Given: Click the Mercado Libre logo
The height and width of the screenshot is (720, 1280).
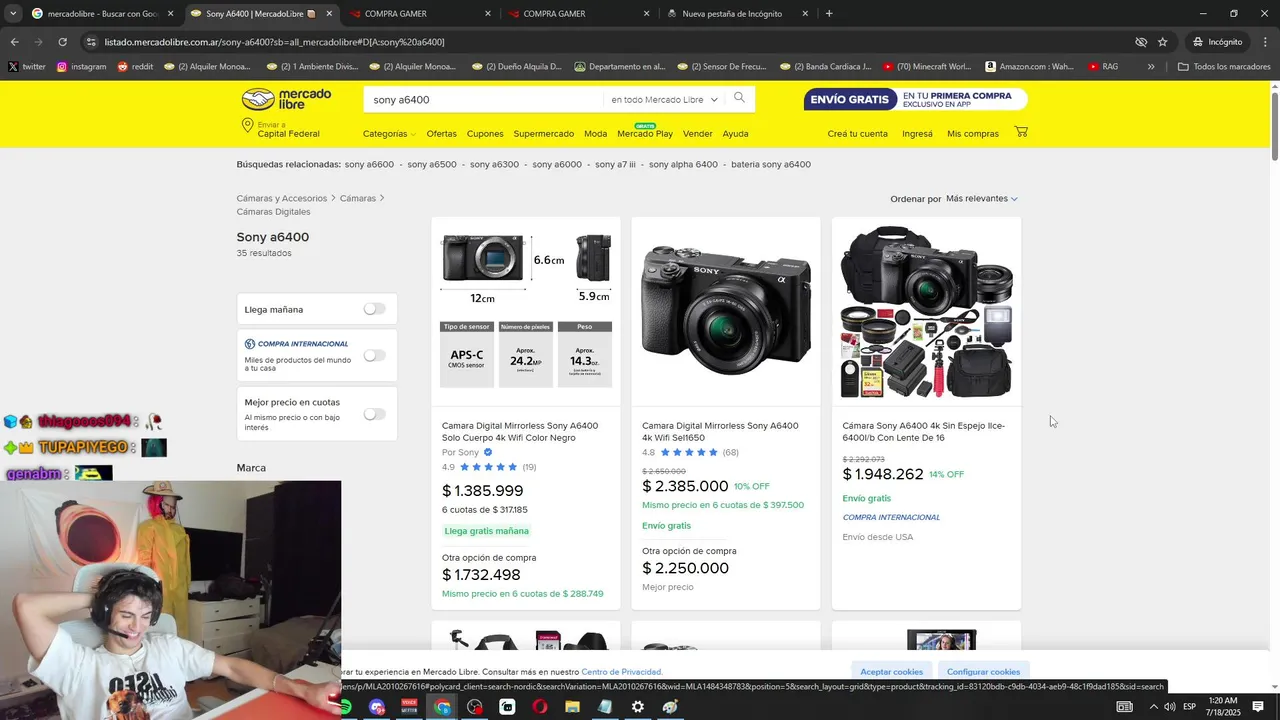Looking at the screenshot, I should pos(286,99).
